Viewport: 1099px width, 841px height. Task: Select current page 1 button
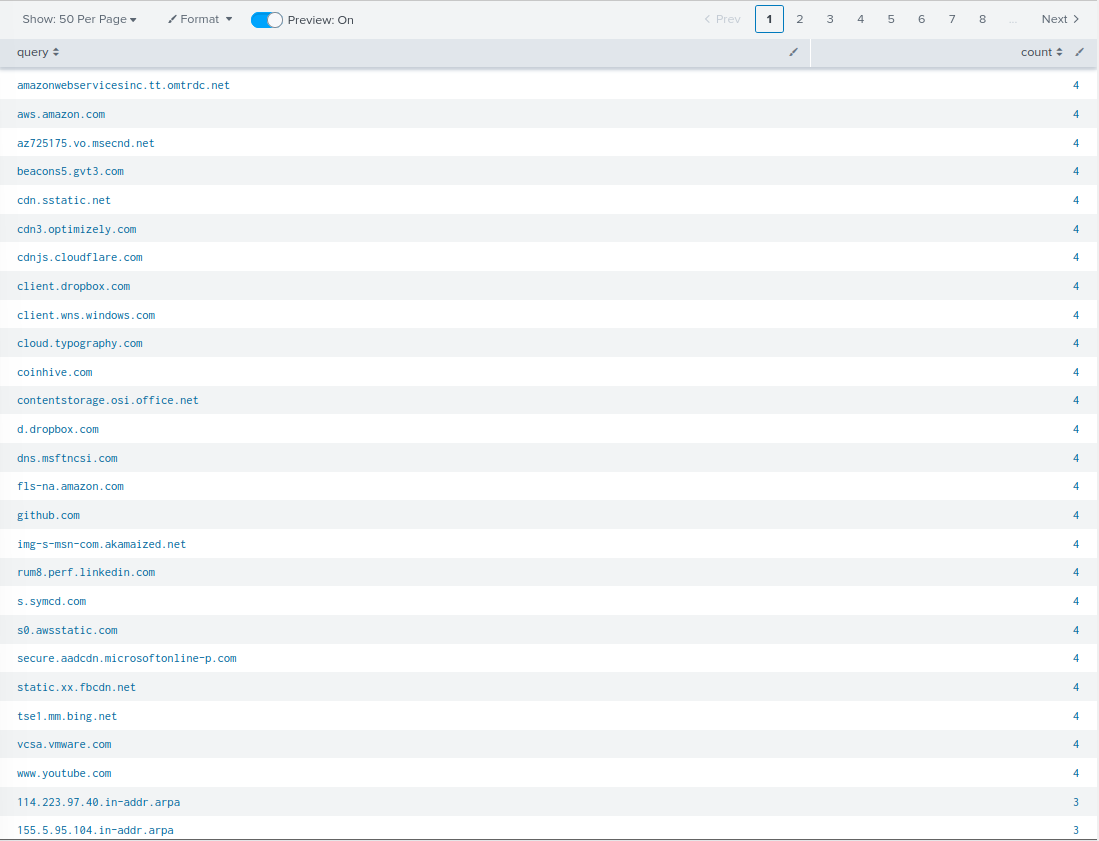(x=769, y=19)
